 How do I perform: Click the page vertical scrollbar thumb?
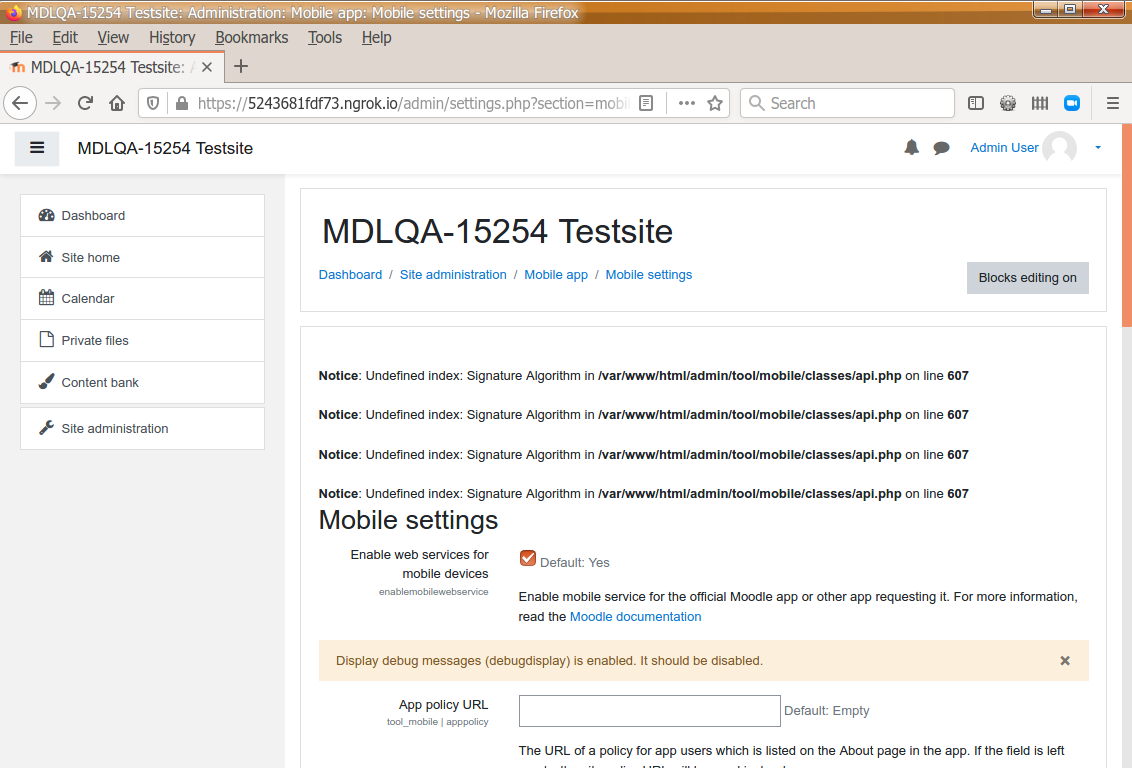pyautogui.click(x=1126, y=226)
